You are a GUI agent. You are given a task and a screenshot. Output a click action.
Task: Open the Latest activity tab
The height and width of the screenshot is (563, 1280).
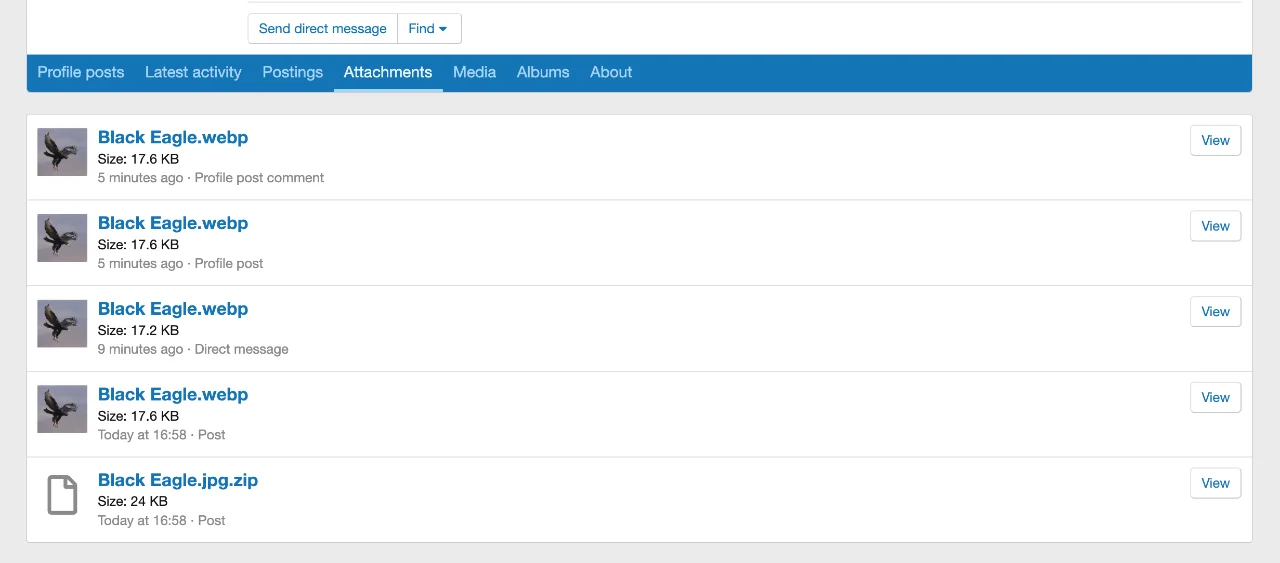pos(193,72)
